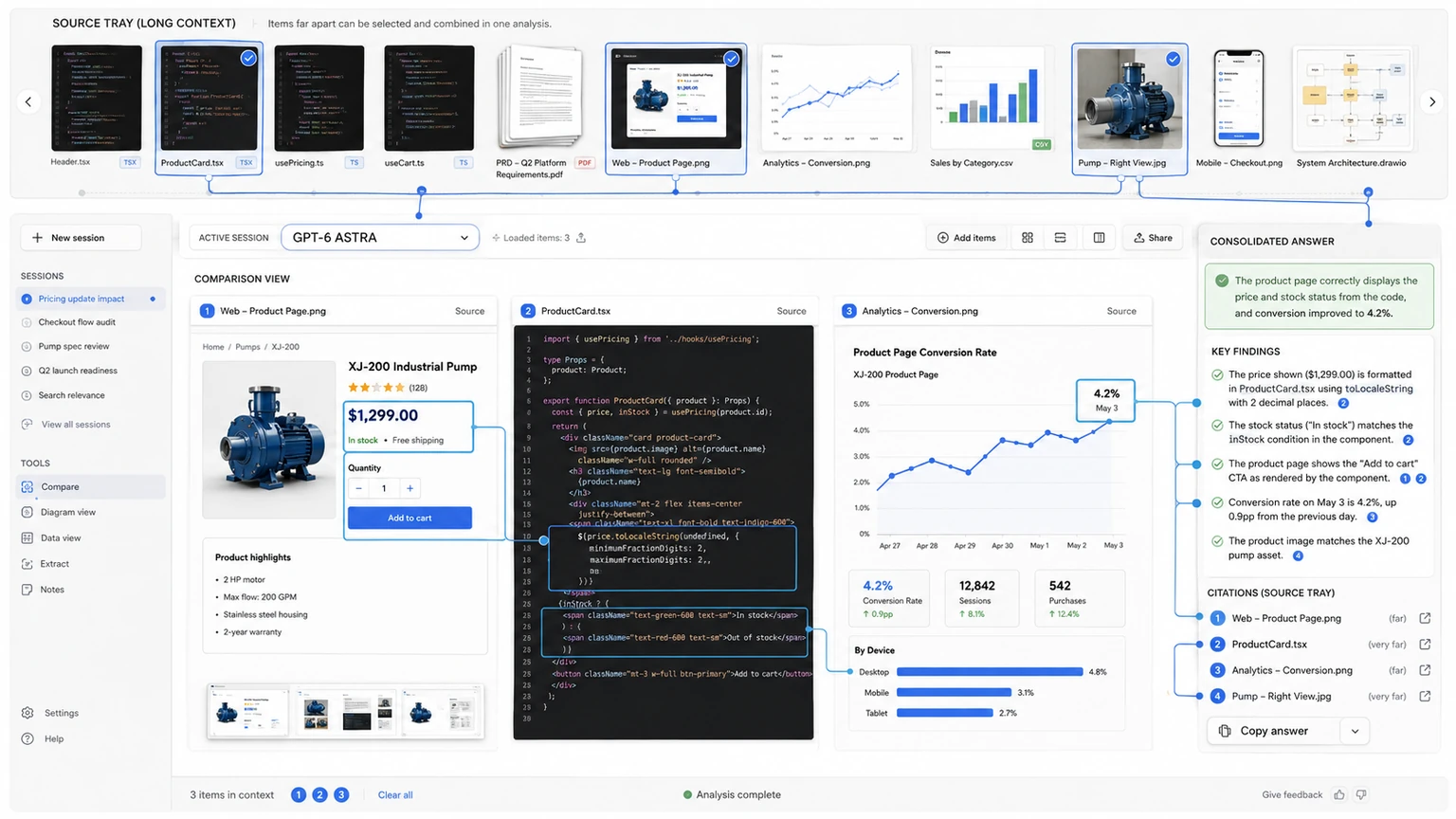Open external link for Analytics – Conversion.png citation
Viewport: 1456px width, 819px height.
tap(1425, 670)
